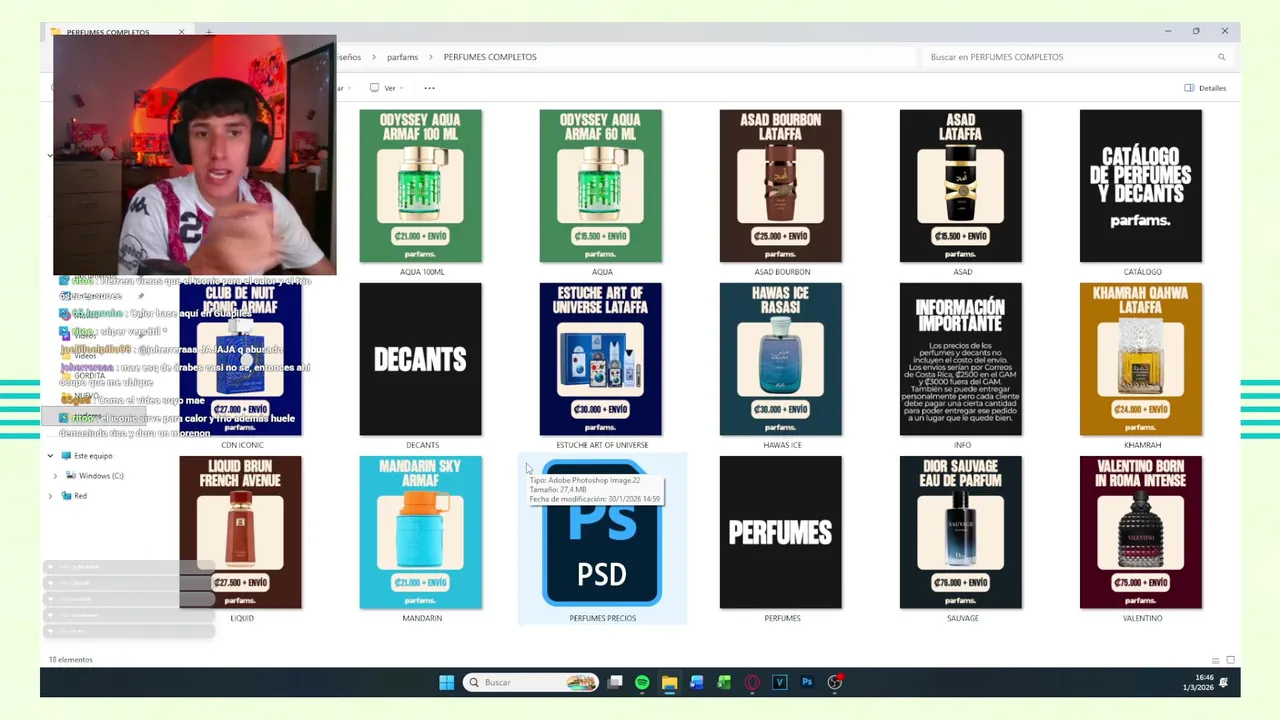
Task: Open Opera GX browser in taskbar
Action: [x=752, y=682]
